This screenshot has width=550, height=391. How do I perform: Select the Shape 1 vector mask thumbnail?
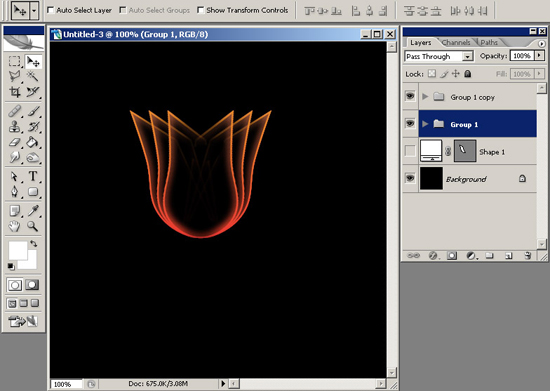tap(465, 151)
